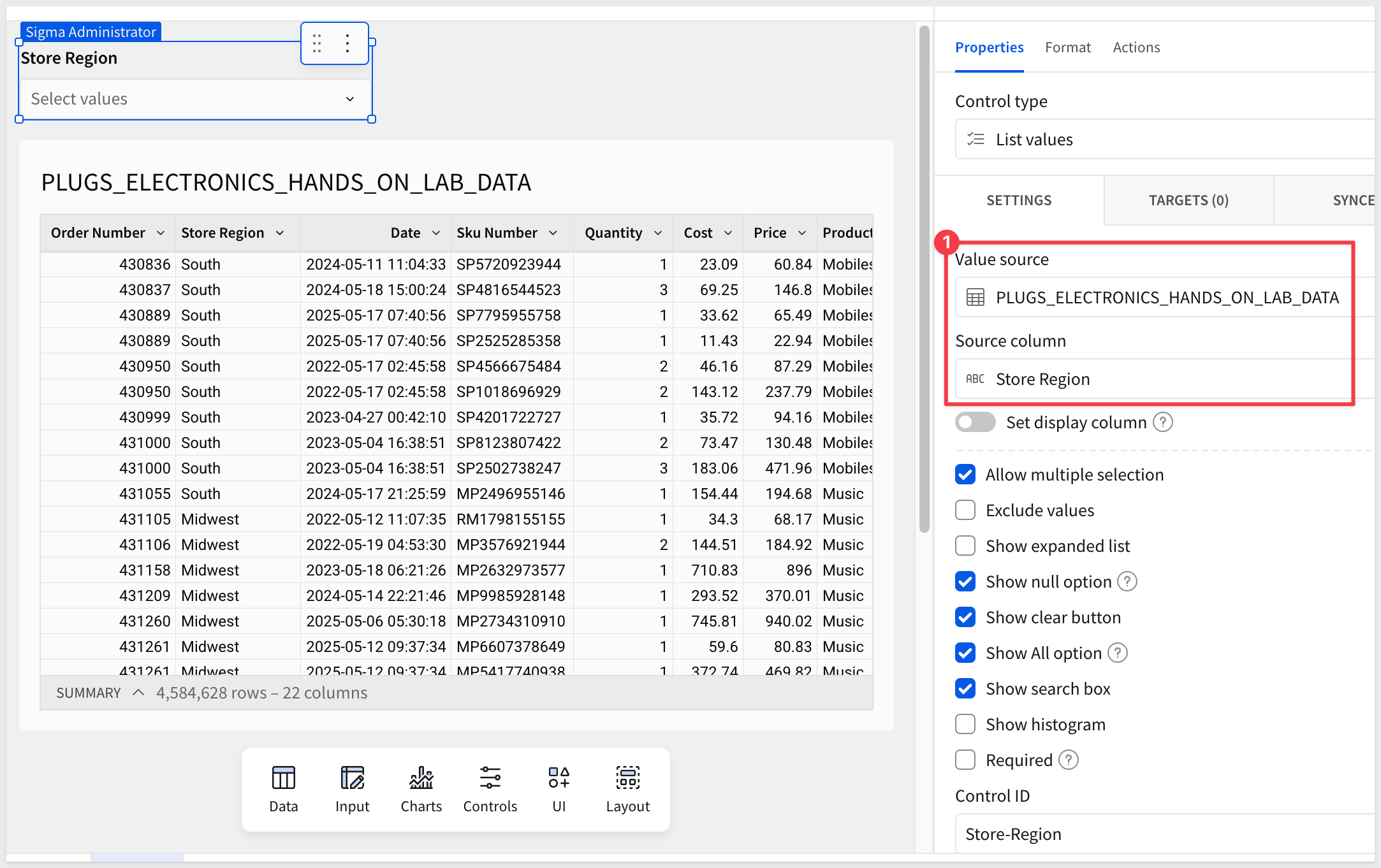Open the TARGETS (0) tab
This screenshot has height=868, width=1381.
tap(1188, 200)
